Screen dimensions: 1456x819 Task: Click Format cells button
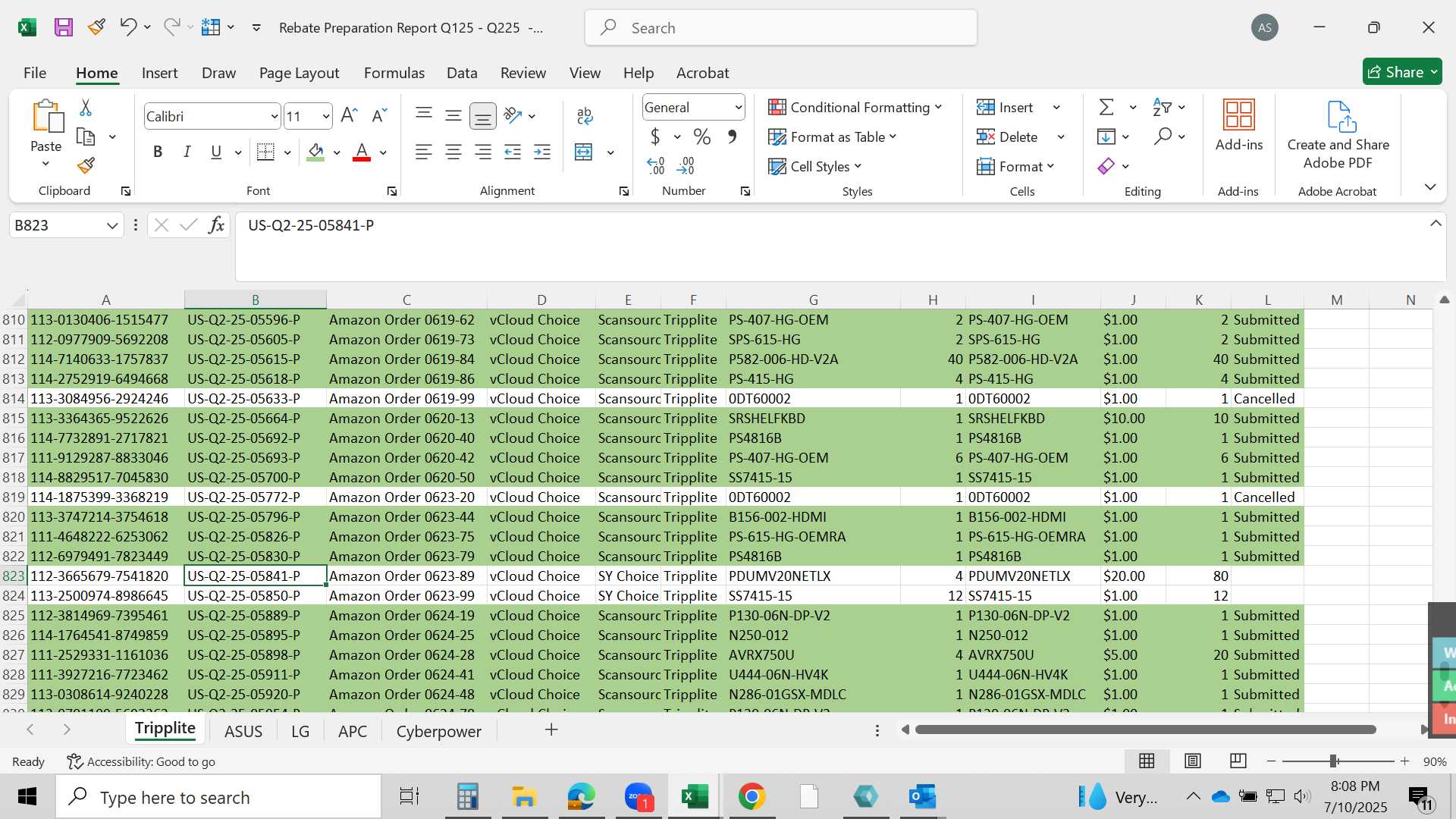[x=1016, y=166]
